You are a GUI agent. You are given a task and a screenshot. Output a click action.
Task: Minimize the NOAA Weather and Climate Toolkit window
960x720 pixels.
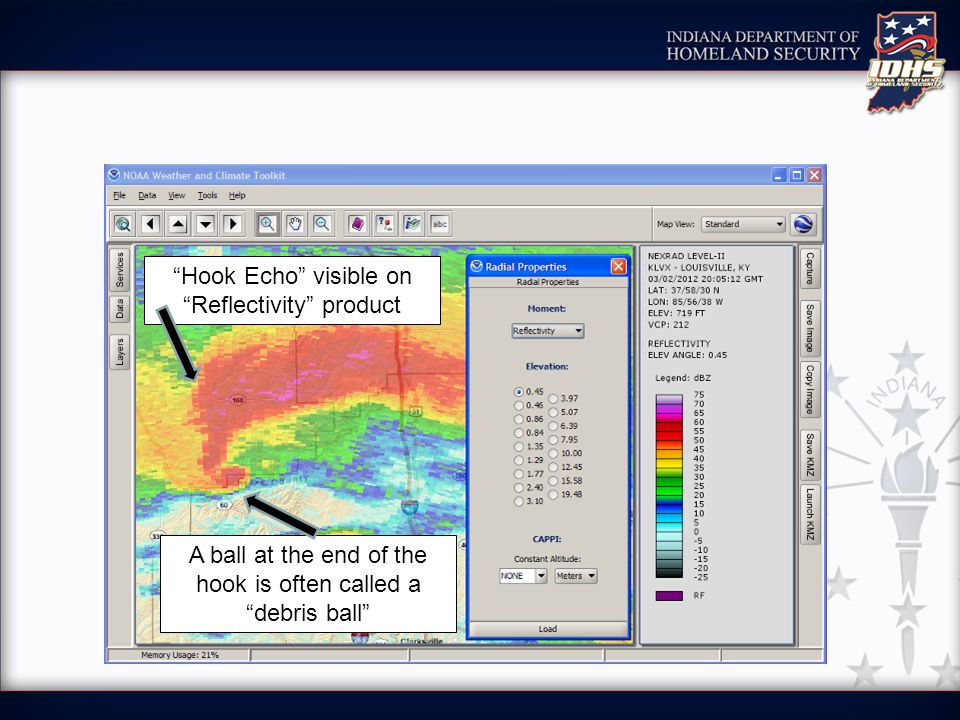pos(778,176)
